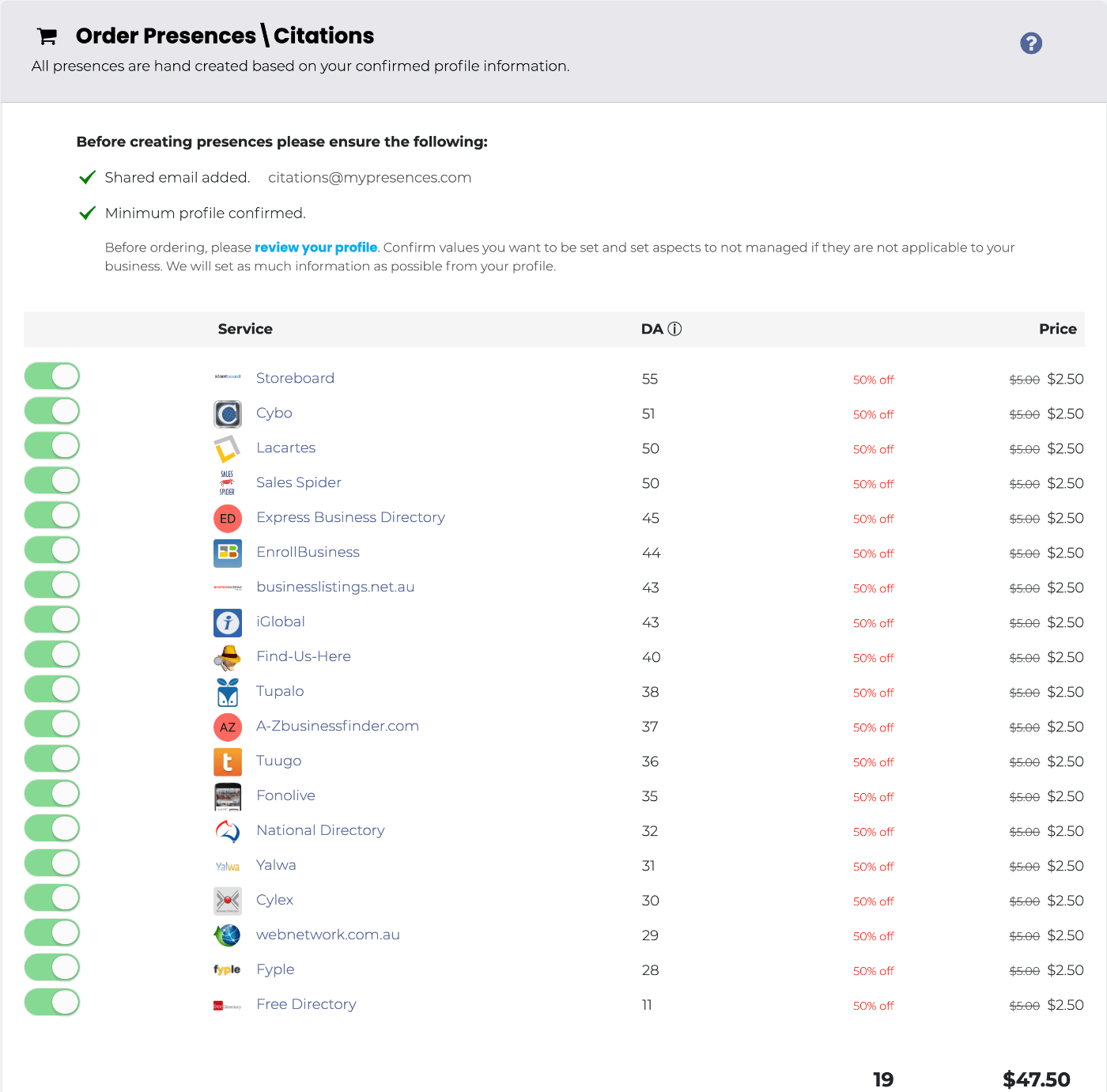Screen dimensions: 1107x1092
Task: Turn off Express Business Directory switch
Action: click(52, 516)
